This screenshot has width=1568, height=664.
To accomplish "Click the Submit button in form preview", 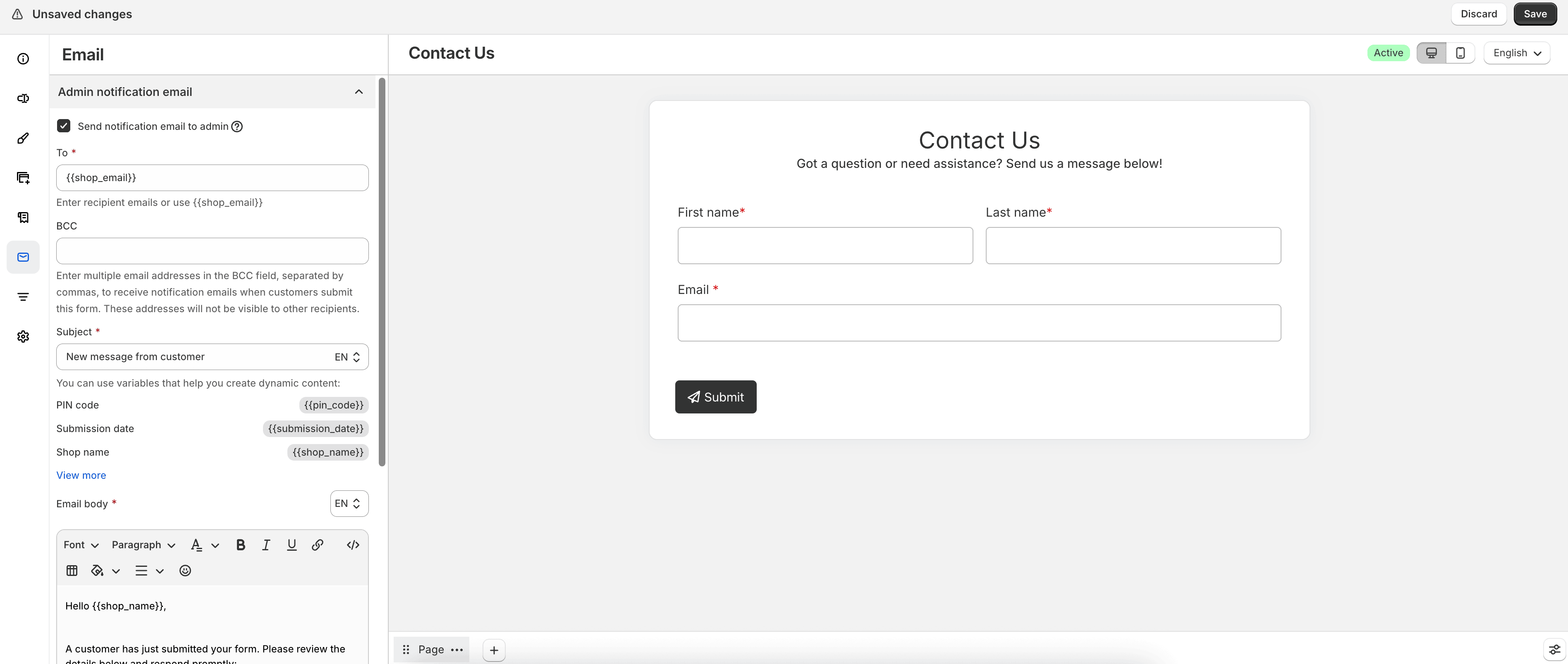I will (715, 397).
